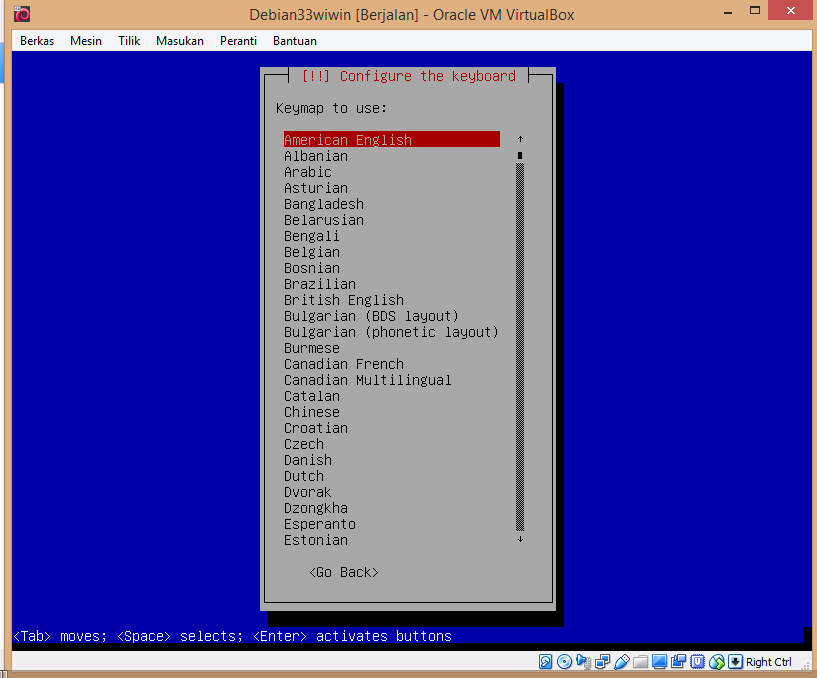Click the display status icon
The image size is (817, 678).
[659, 662]
